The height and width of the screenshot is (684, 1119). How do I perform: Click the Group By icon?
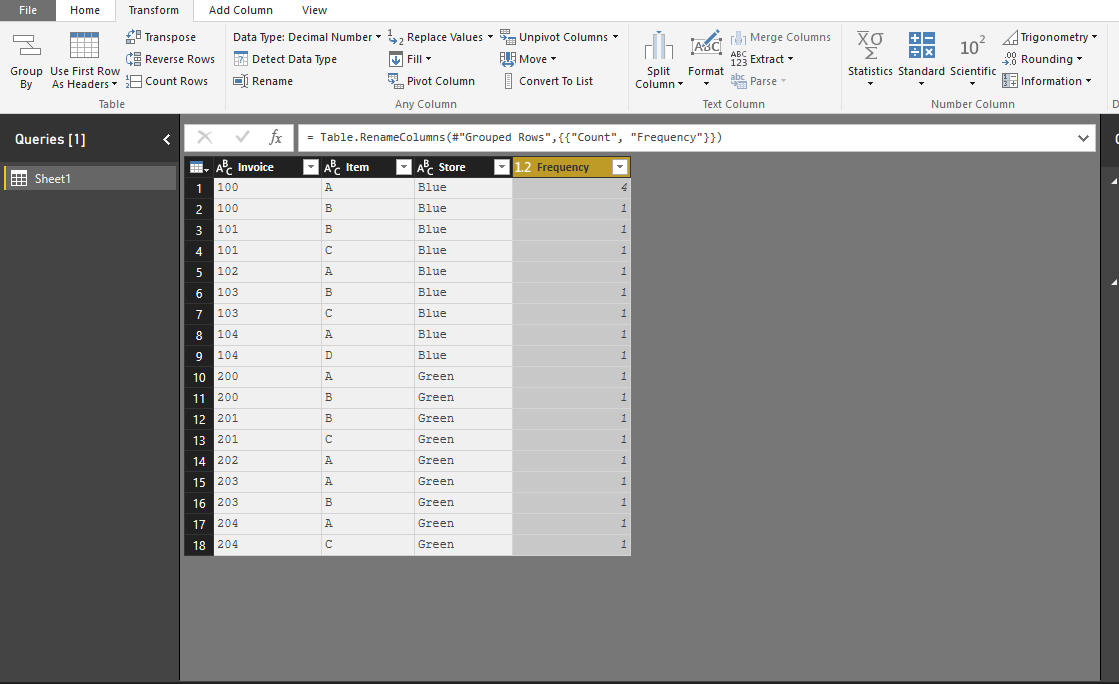[26, 46]
